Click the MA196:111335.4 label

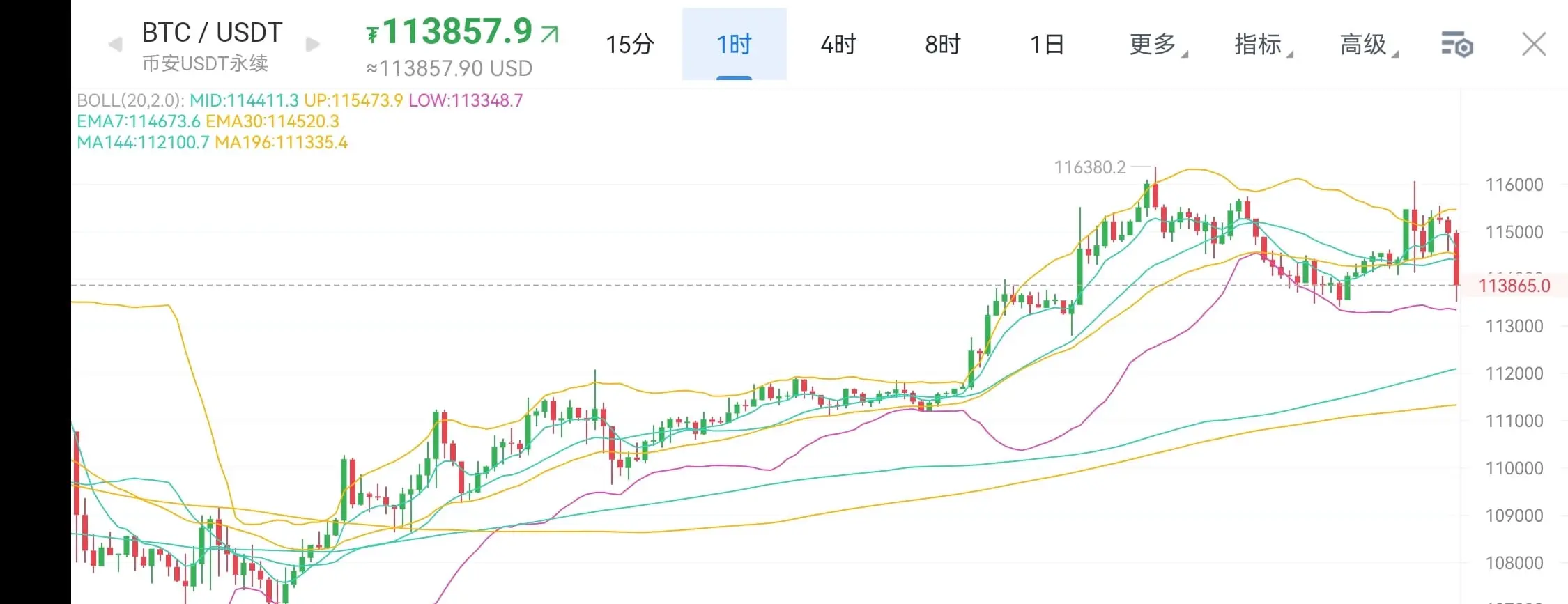282,143
